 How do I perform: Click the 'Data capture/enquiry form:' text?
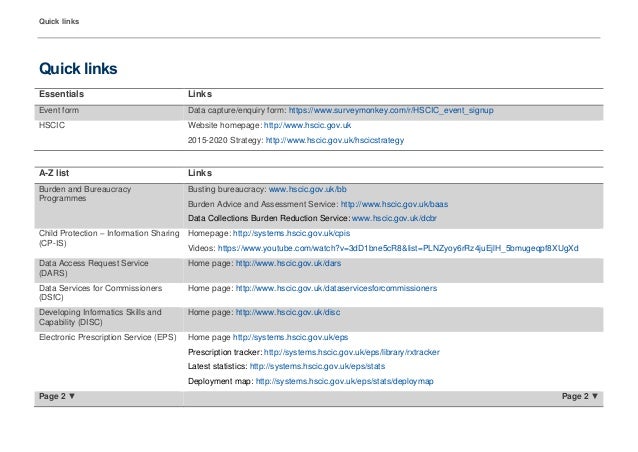pos(237,110)
